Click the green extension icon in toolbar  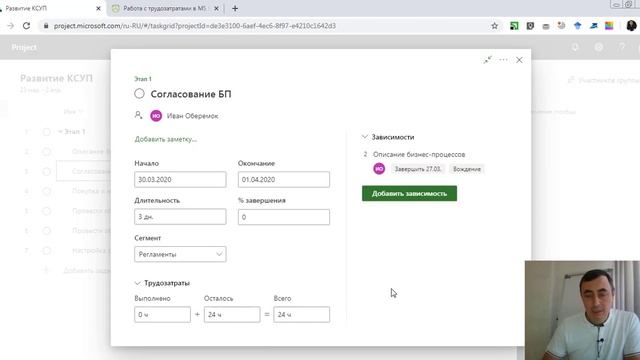click(x=514, y=26)
